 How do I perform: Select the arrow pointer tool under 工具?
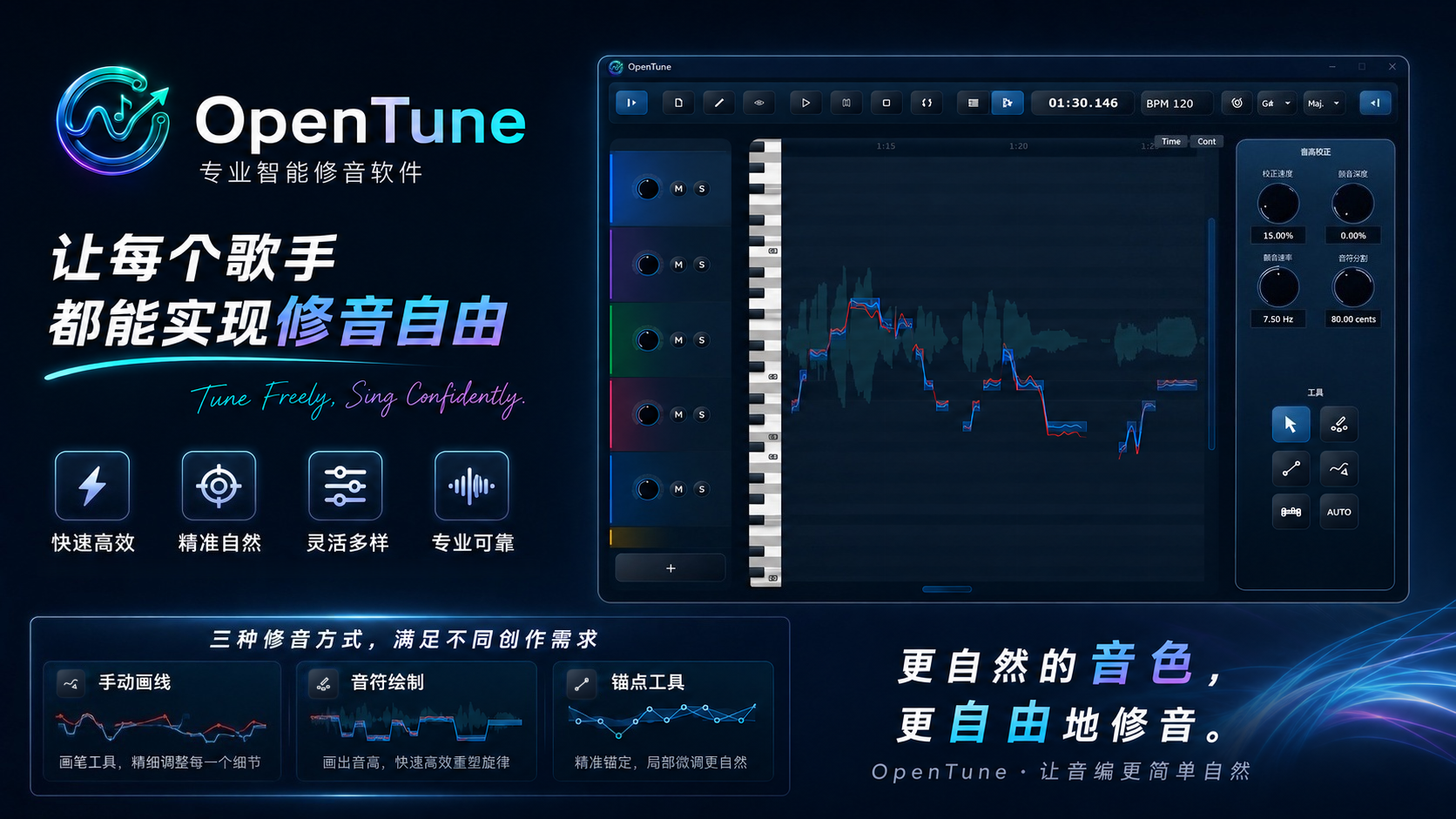click(1291, 425)
